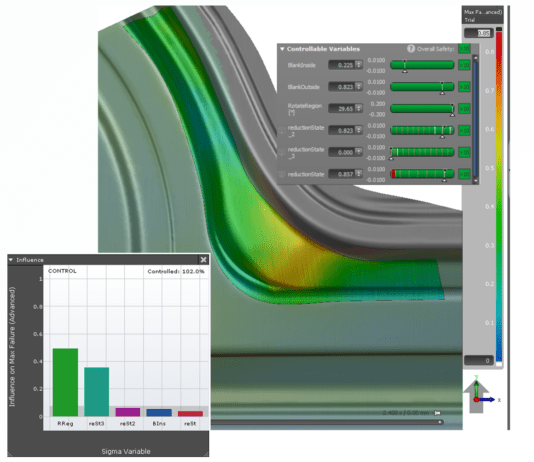Screen dimensions: 534x462
Task: Click the icon left of reductionState_3
Action: coord(282,152)
